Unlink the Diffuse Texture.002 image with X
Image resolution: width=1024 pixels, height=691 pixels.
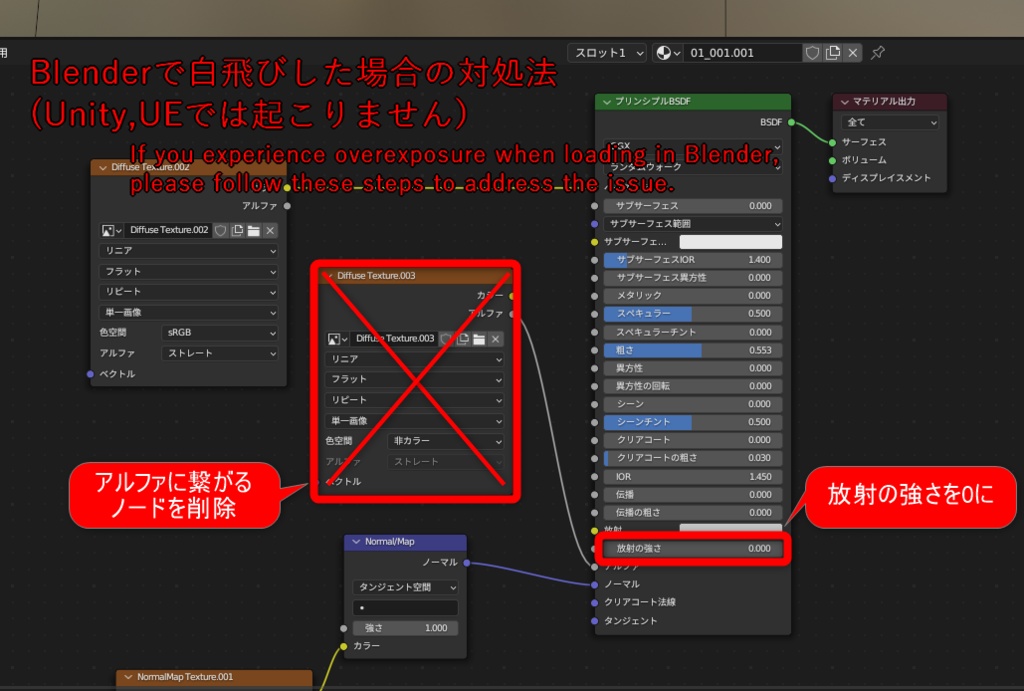[x=270, y=231]
